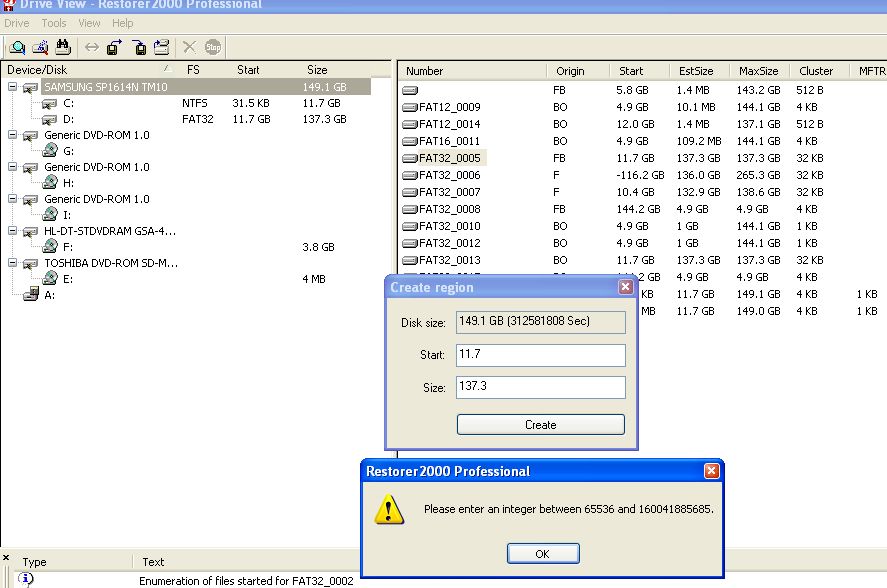The image size is (887, 588).
Task: Click the create image file floppy icon
Action: [x=115, y=48]
